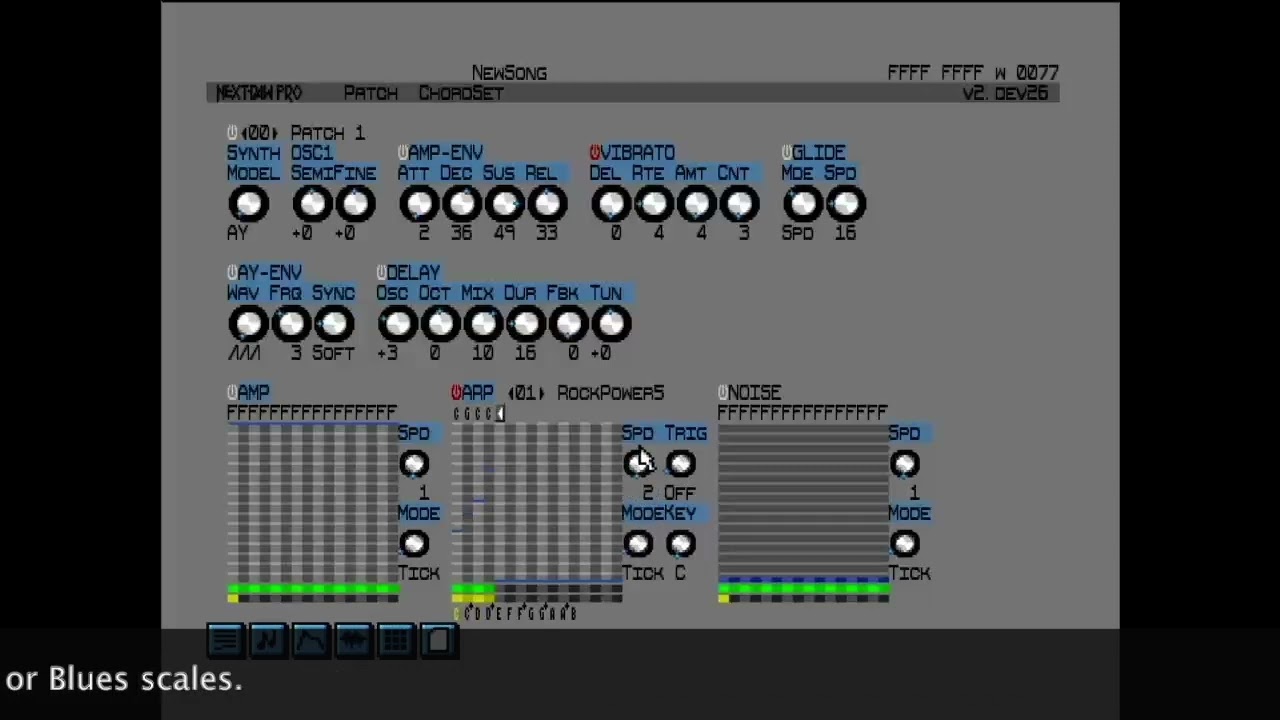Screen dimensions: 1280x720
Task: Click the Vibrato Del knob
Action: [611, 204]
